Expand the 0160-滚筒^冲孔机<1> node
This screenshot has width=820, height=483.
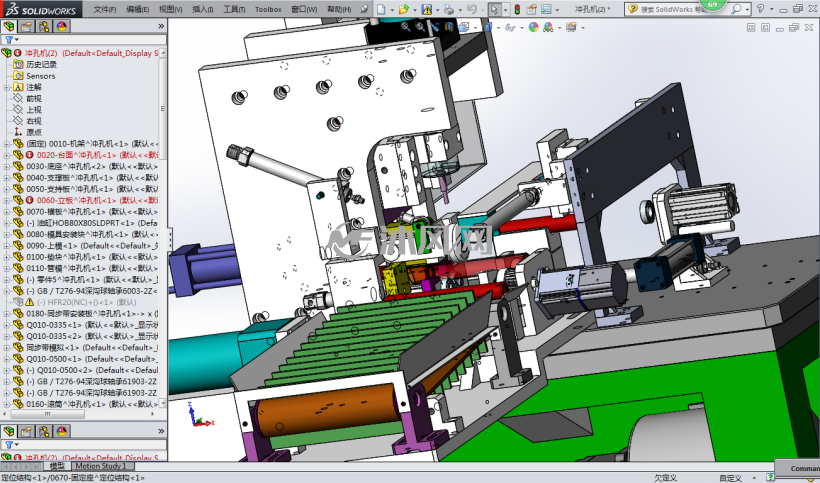point(6,404)
